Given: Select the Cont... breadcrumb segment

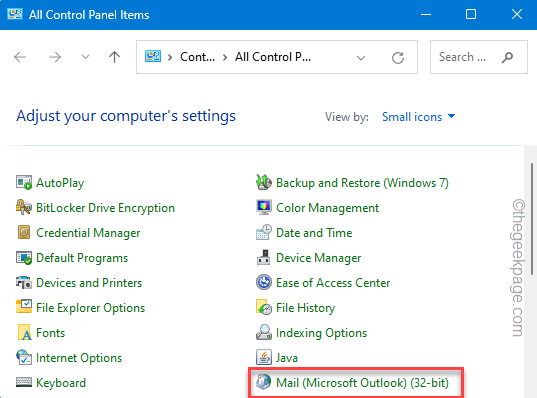Looking at the screenshot, I should coord(198,57).
